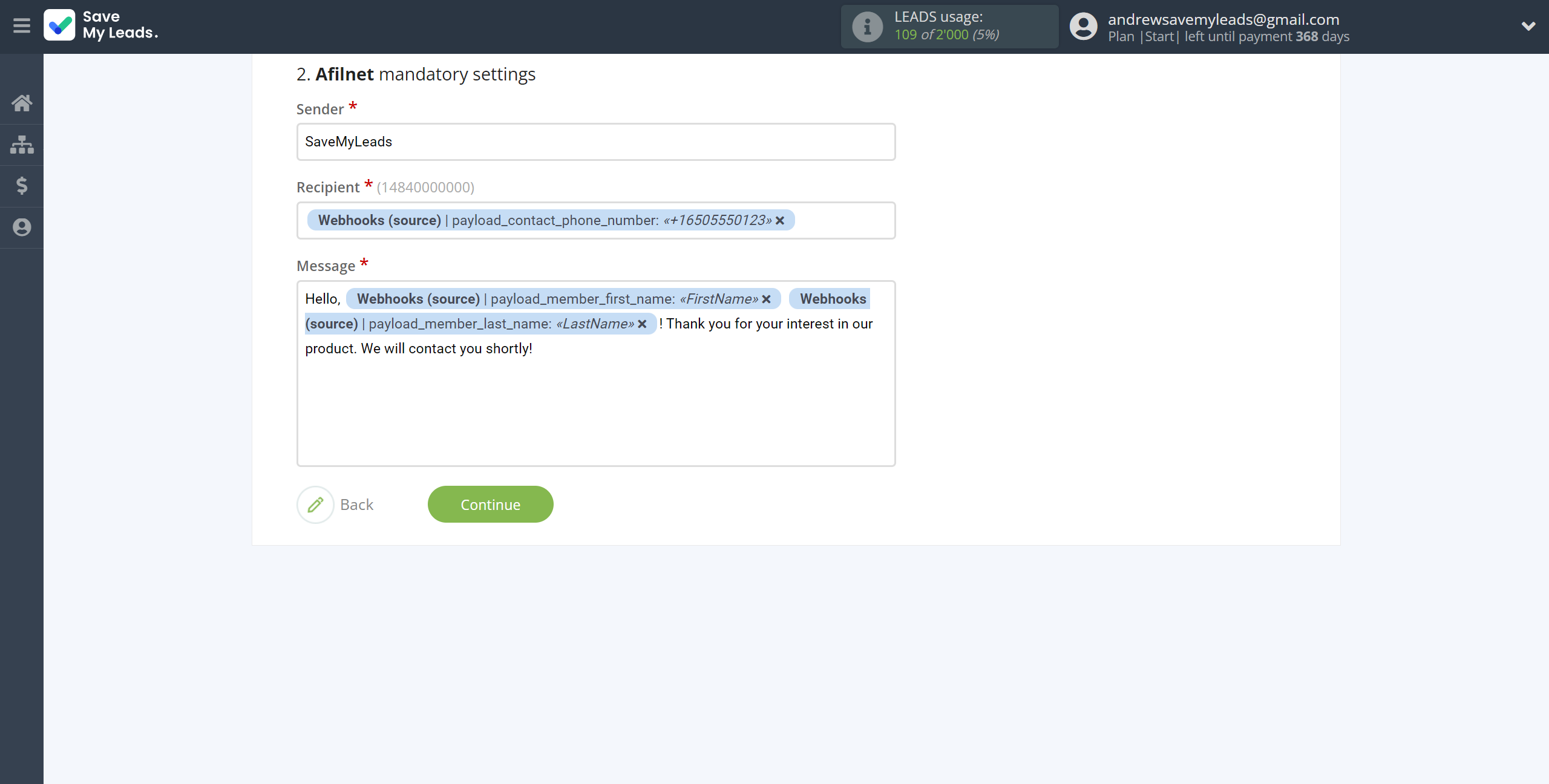
Task: Click into the Sender input field
Action: 596,142
